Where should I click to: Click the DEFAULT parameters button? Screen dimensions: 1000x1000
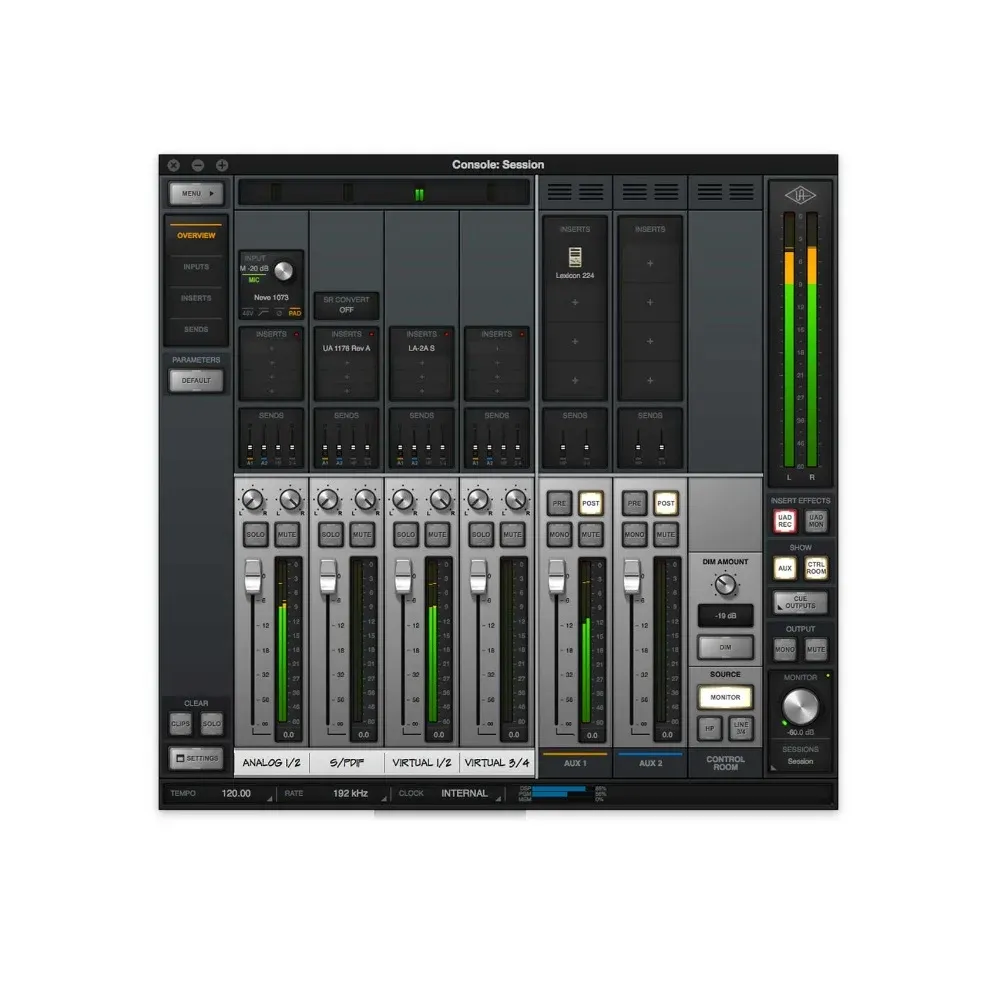point(196,380)
